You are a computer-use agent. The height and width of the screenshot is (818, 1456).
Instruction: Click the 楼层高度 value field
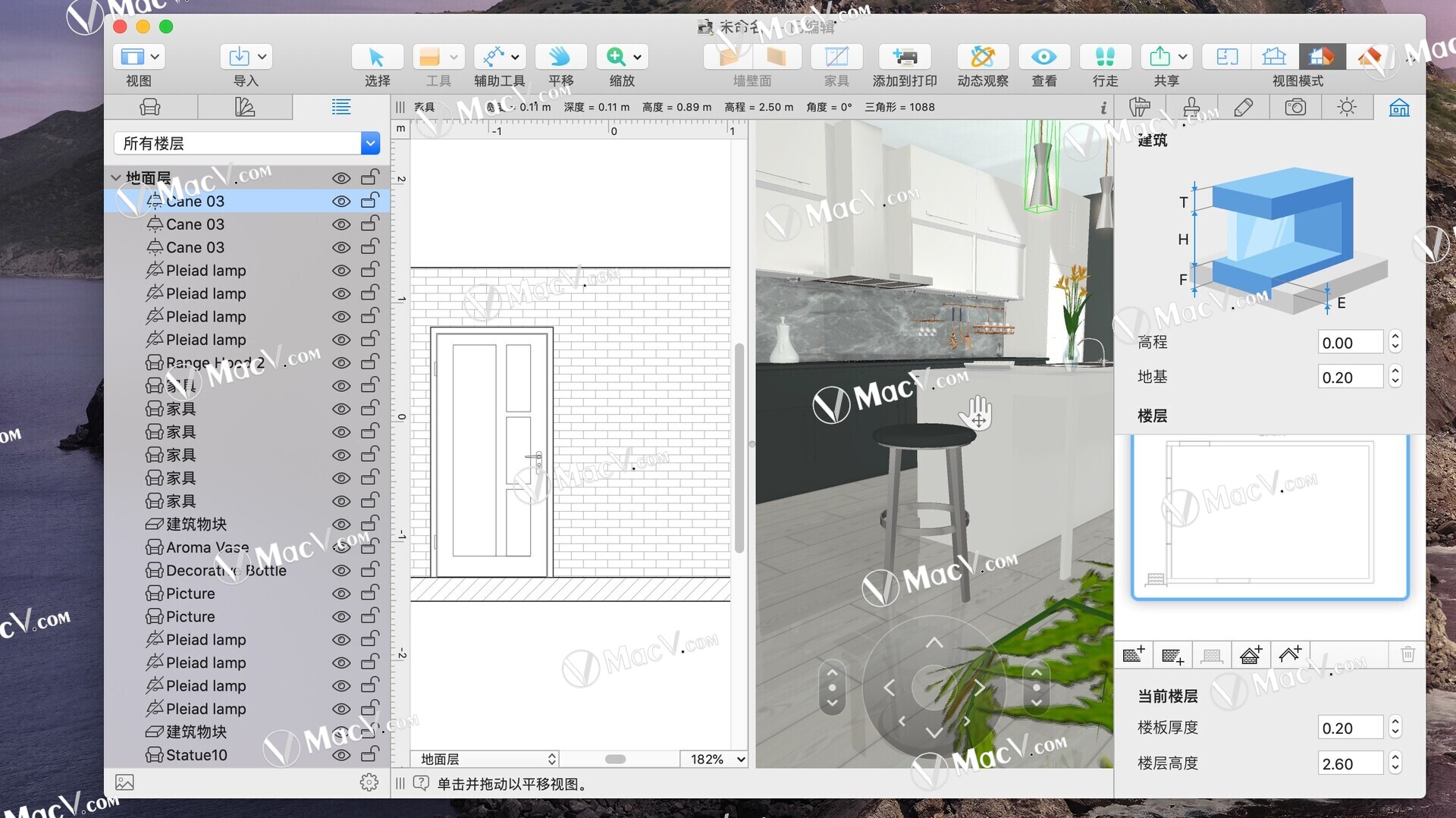pyautogui.click(x=1350, y=763)
